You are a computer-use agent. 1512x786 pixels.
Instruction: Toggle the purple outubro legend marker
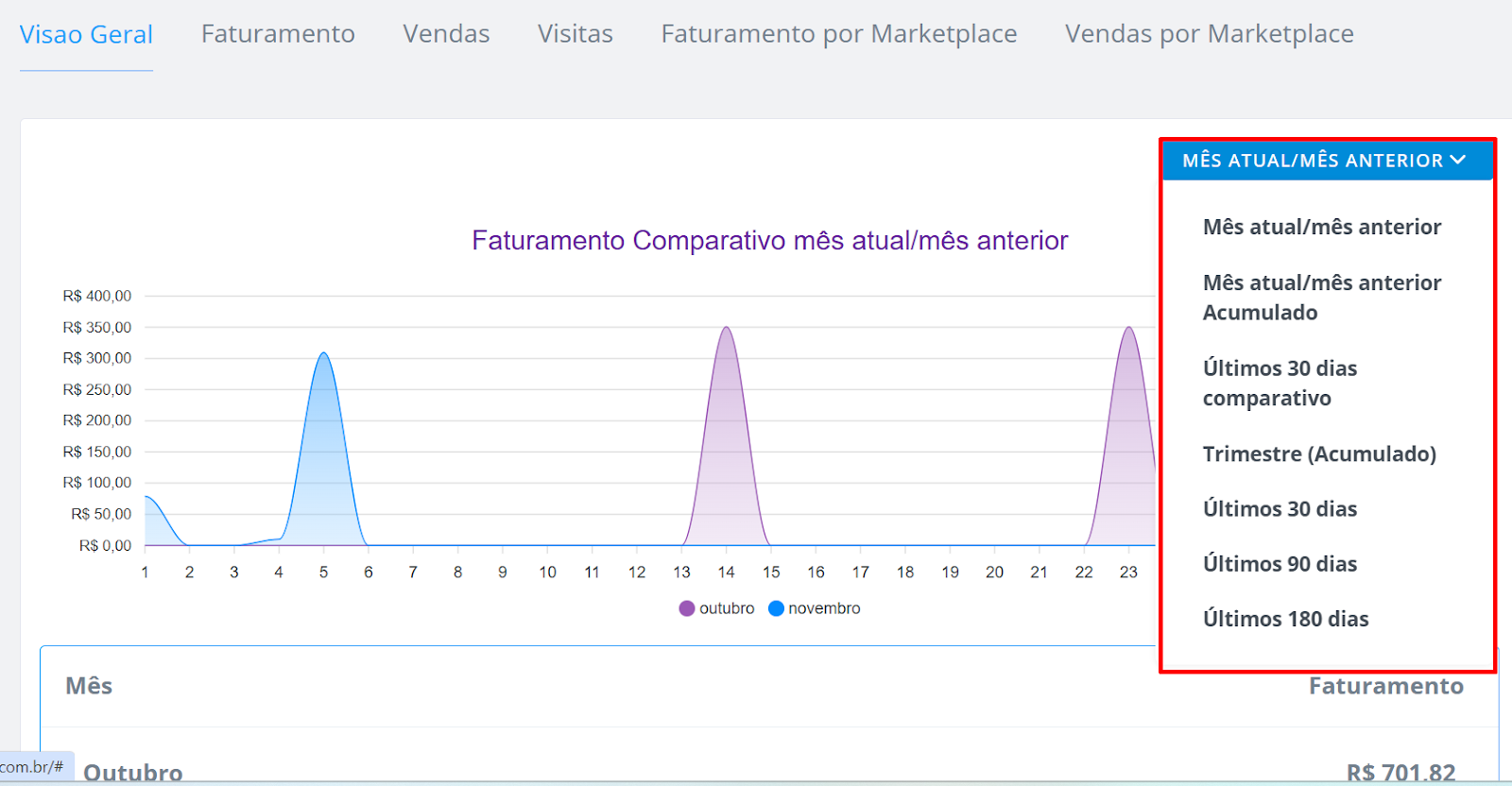click(x=687, y=608)
